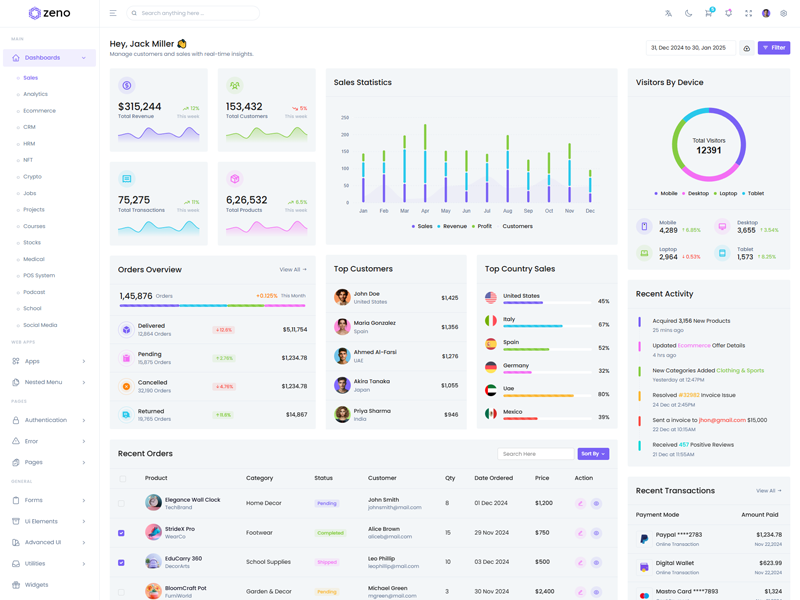Click the Search Here field in Recent Orders
The width and height of the screenshot is (800, 600).
tap(535, 454)
